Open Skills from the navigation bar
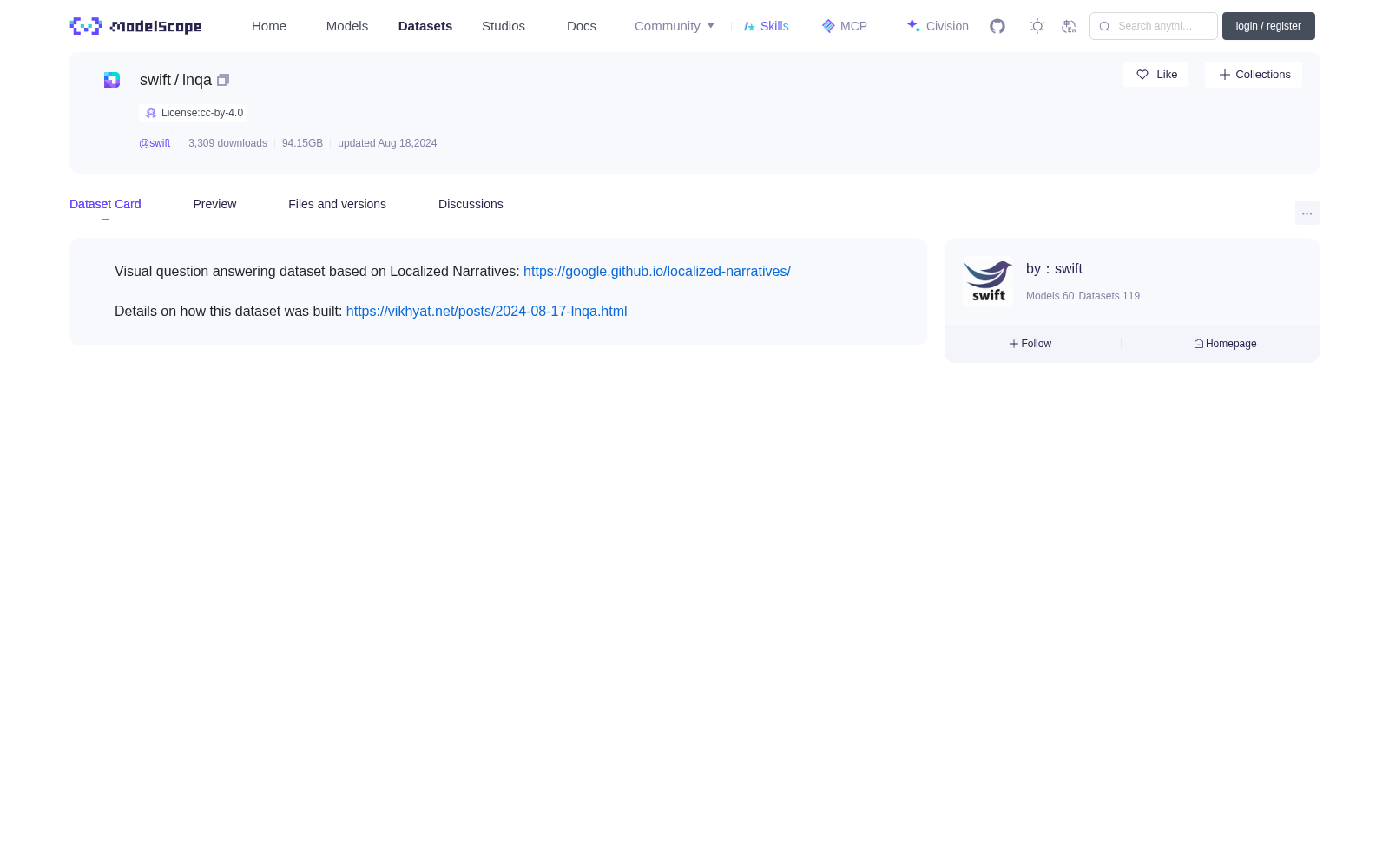The height and width of the screenshot is (868, 1389). click(766, 26)
